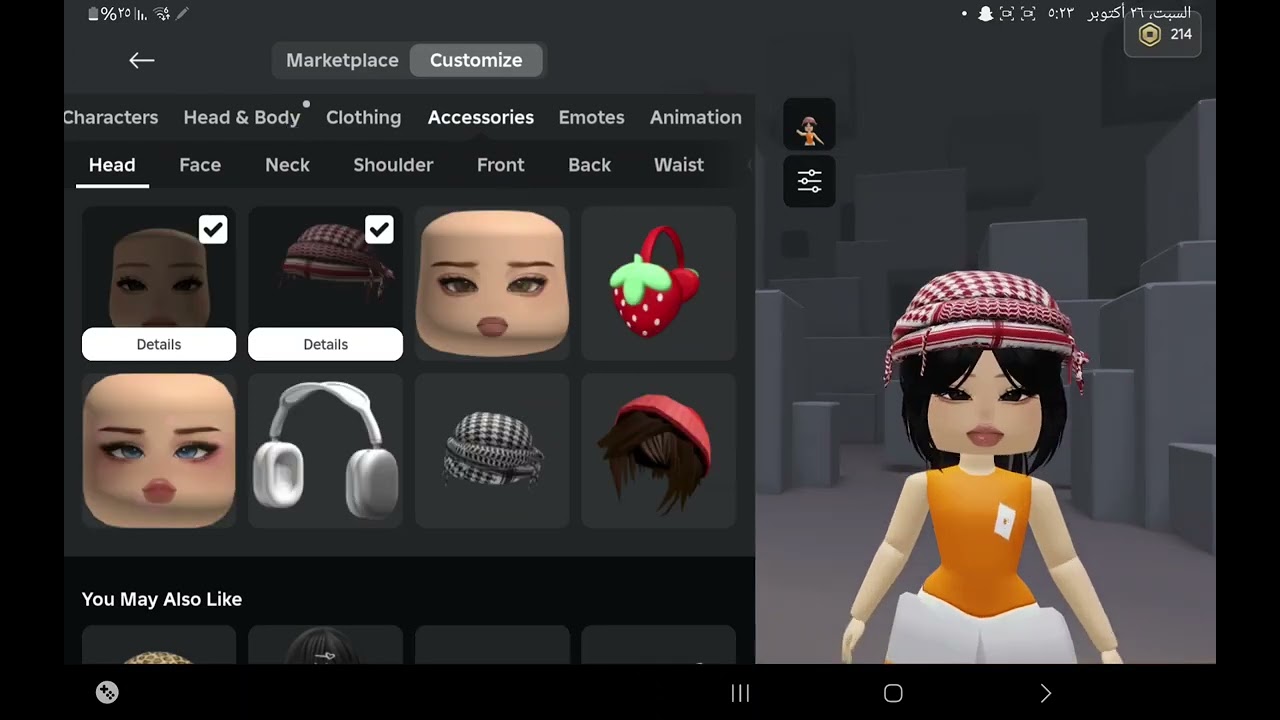Image resolution: width=1280 pixels, height=720 pixels.
Task: Switch to the Back accessories subtab
Action: [589, 165]
